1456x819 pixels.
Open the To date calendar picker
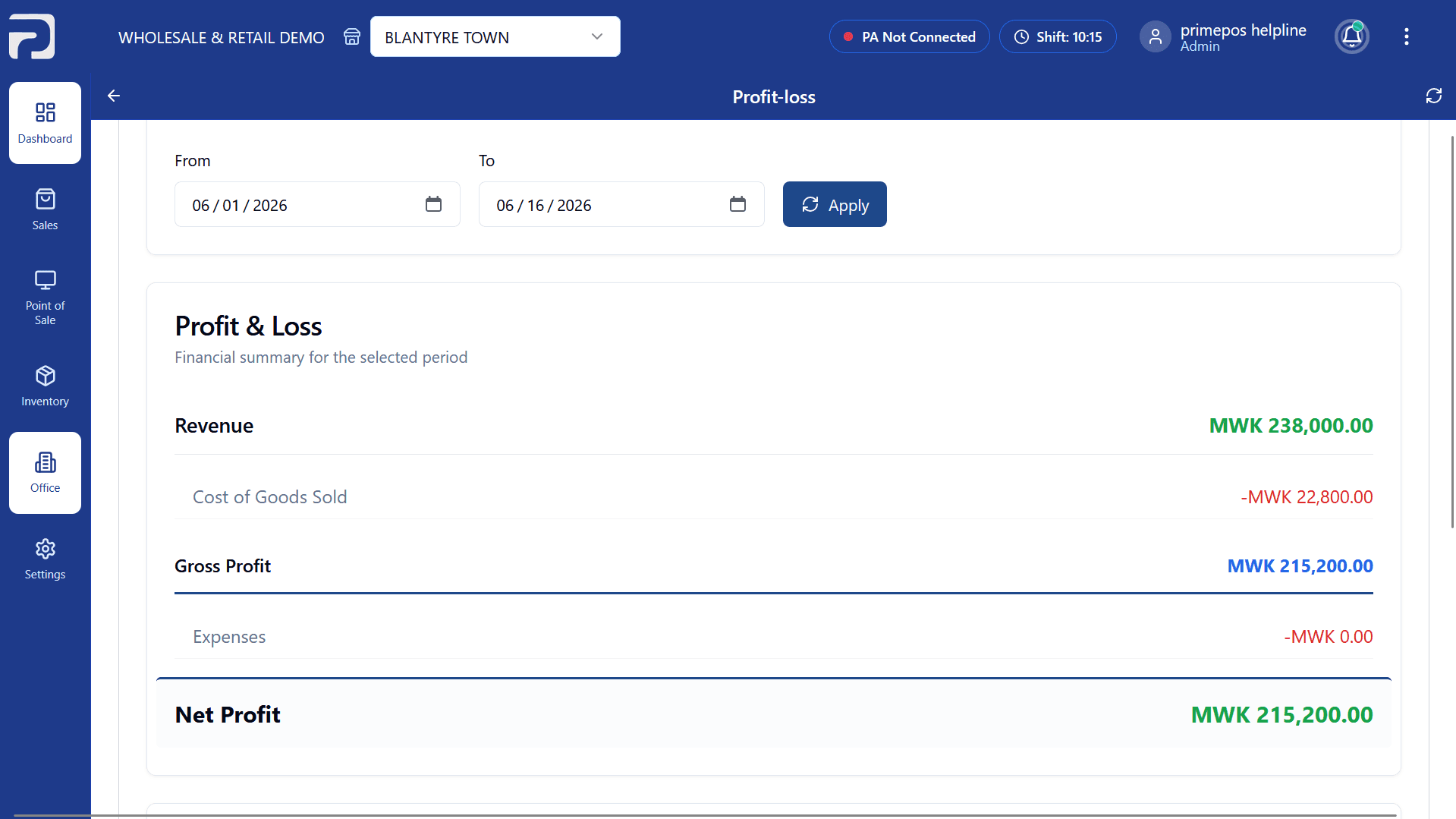(x=737, y=204)
